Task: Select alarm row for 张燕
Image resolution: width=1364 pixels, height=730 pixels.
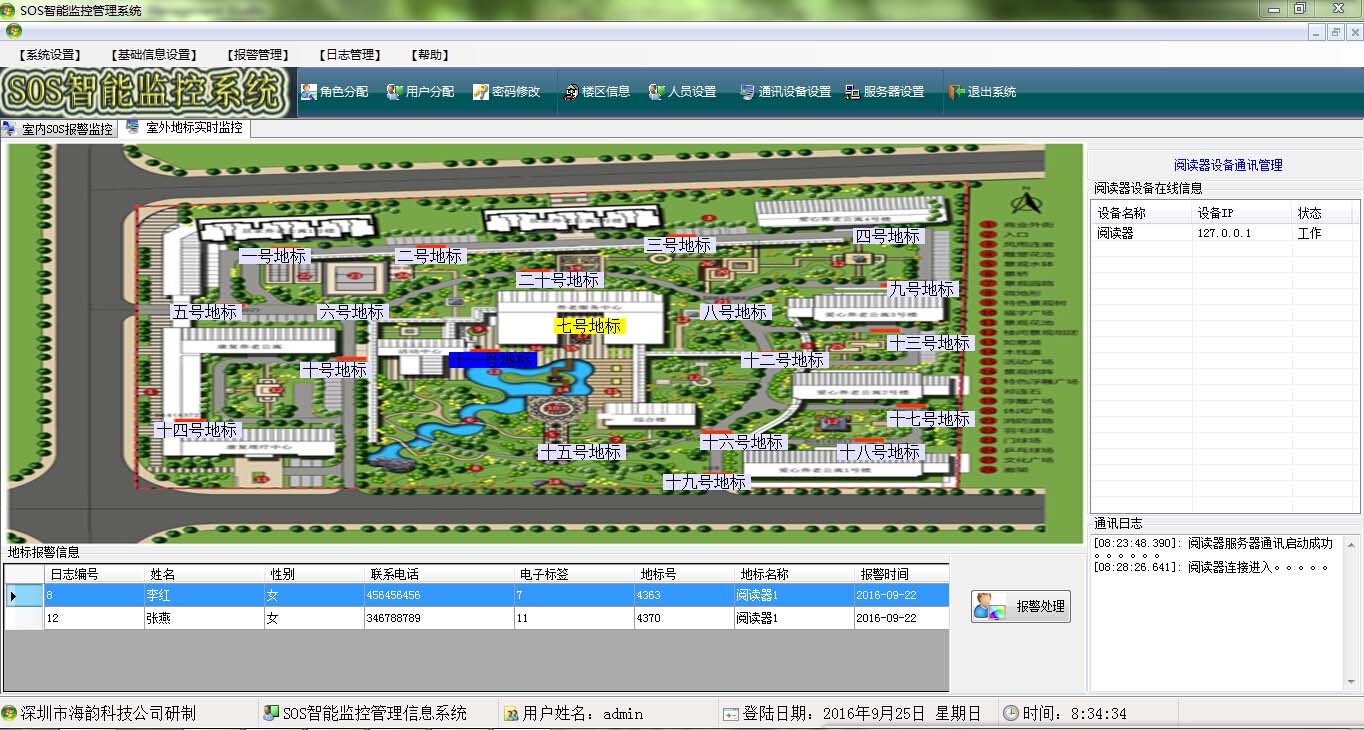Action: [160, 619]
